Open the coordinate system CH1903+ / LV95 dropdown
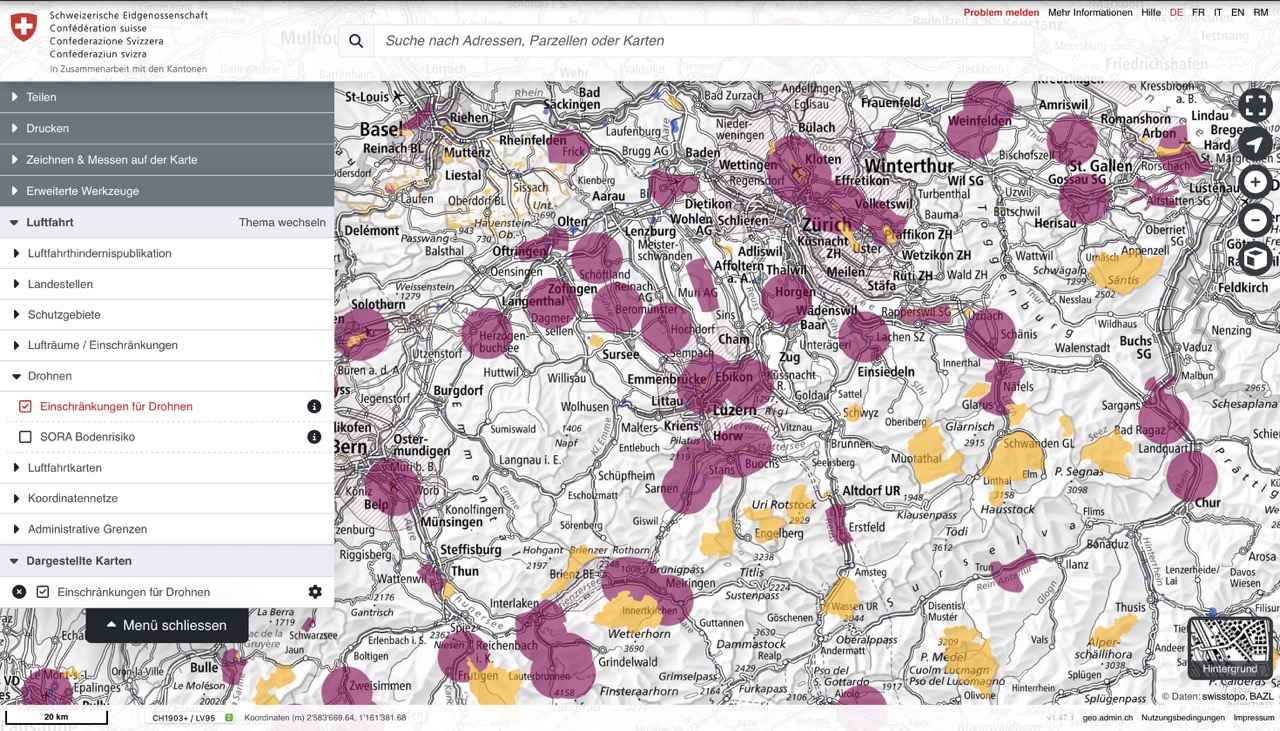1280x731 pixels. point(184,717)
